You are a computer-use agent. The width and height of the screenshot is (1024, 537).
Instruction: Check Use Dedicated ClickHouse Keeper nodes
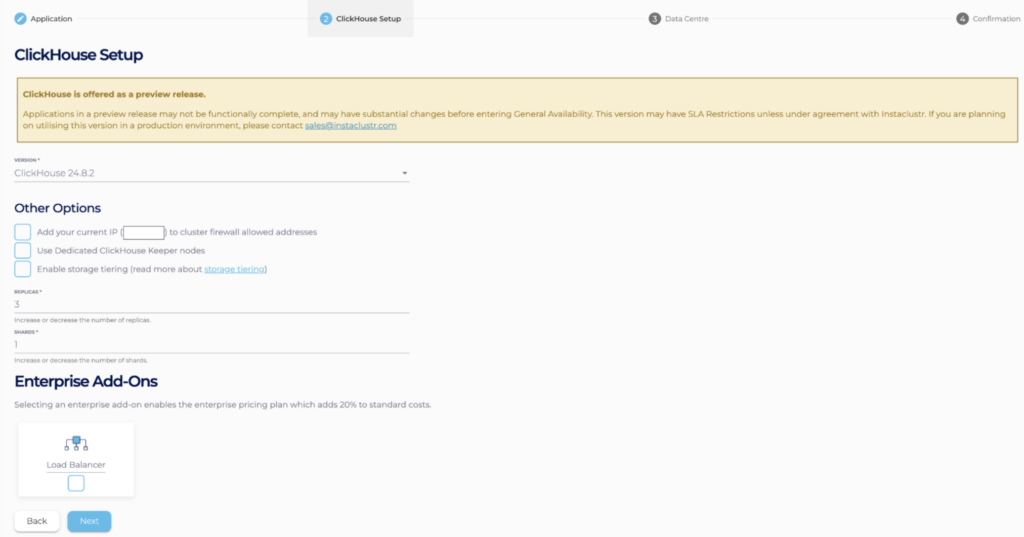[23, 250]
